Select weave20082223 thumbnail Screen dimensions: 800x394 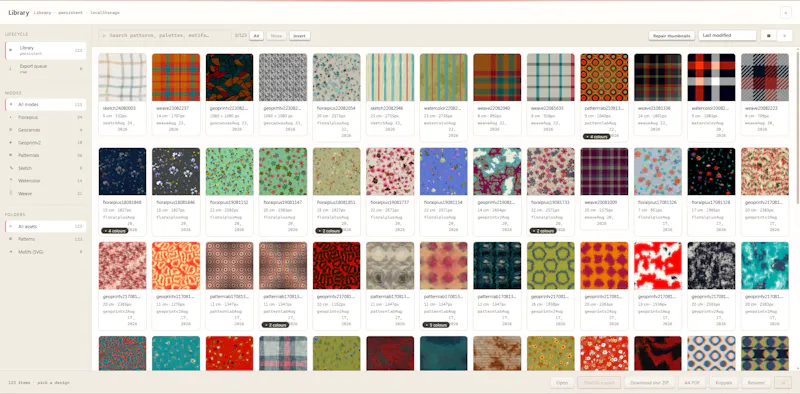pyautogui.click(x=765, y=78)
